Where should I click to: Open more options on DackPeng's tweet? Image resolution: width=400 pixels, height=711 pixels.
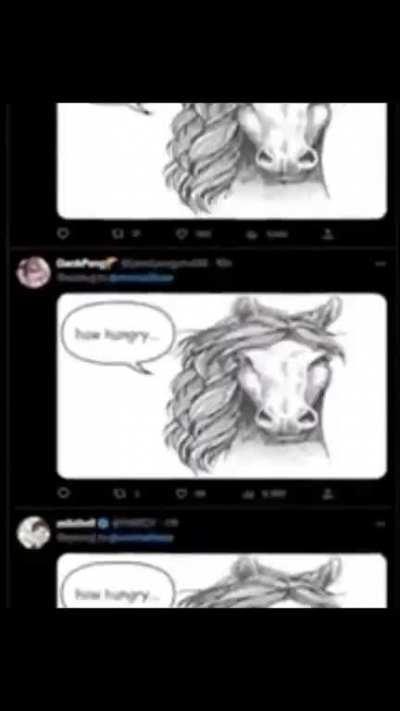click(380, 263)
